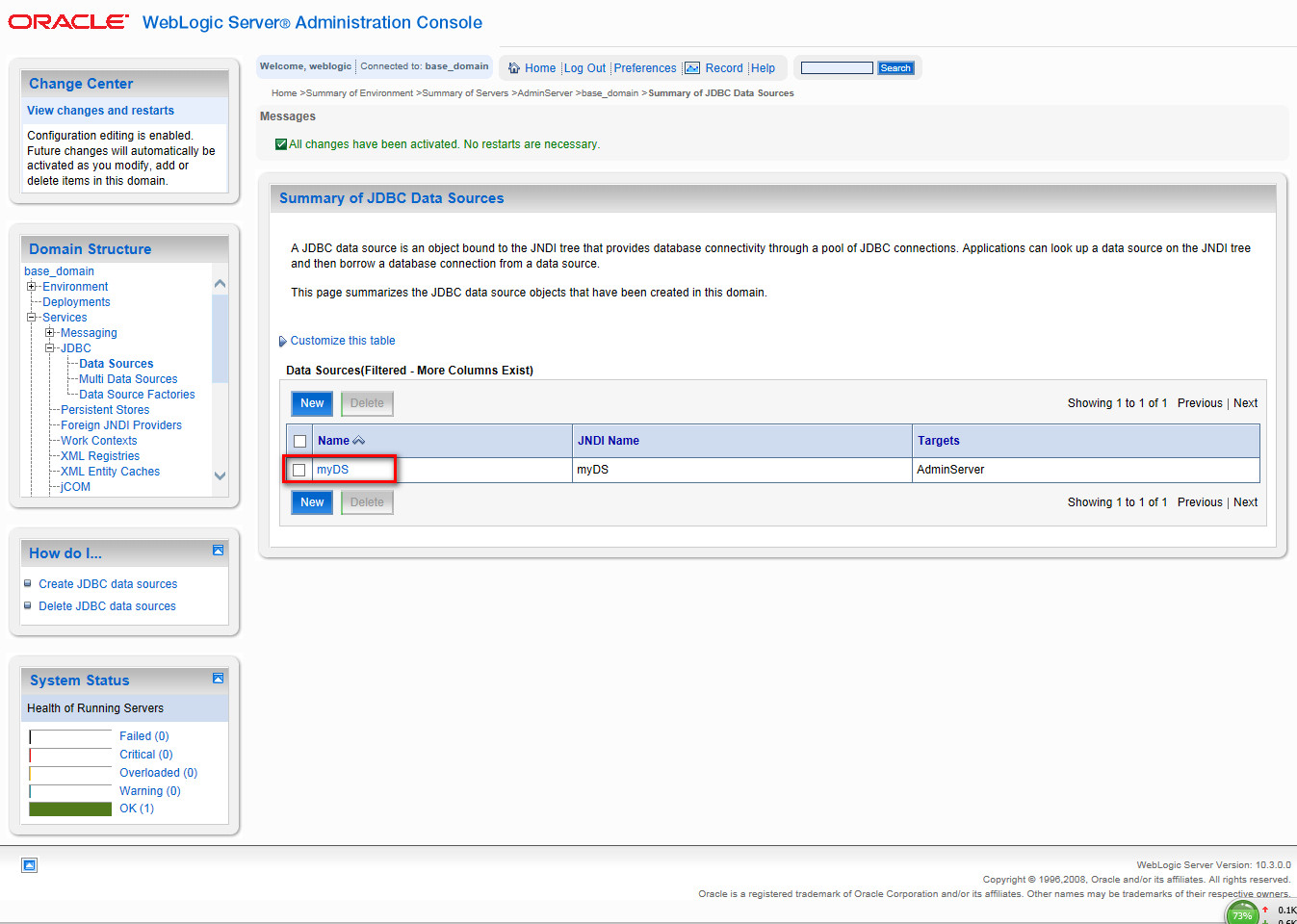The height and width of the screenshot is (924, 1297).
Task: Open jCOM tree item
Action: [x=75, y=487]
